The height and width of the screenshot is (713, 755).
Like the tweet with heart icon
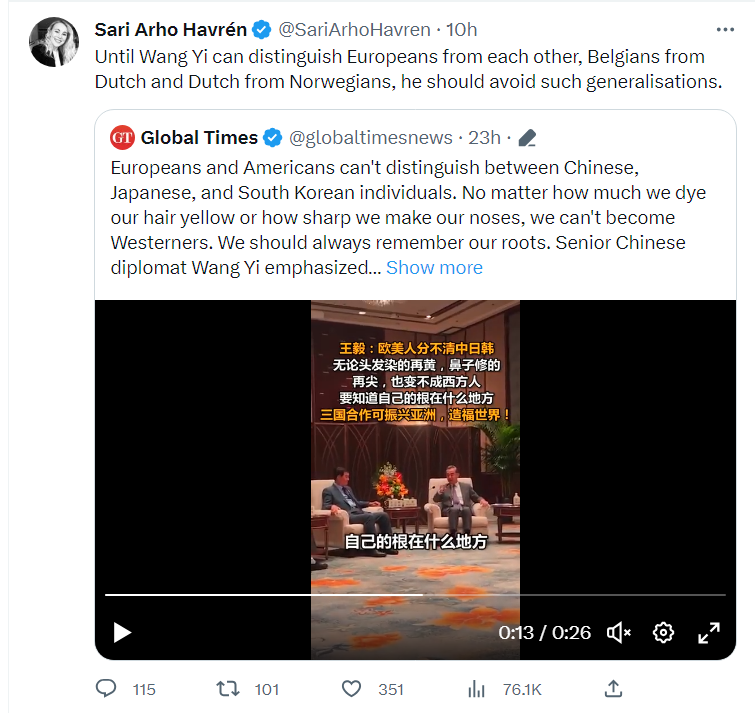351,689
